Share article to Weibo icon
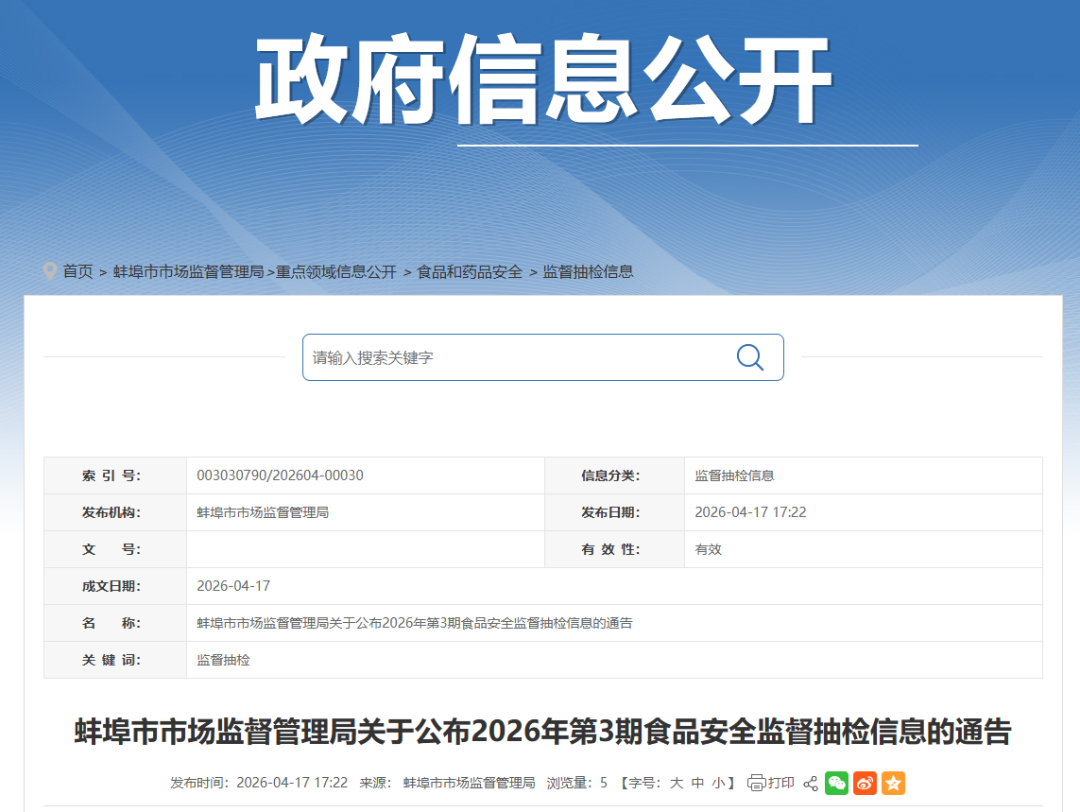 click(x=865, y=783)
